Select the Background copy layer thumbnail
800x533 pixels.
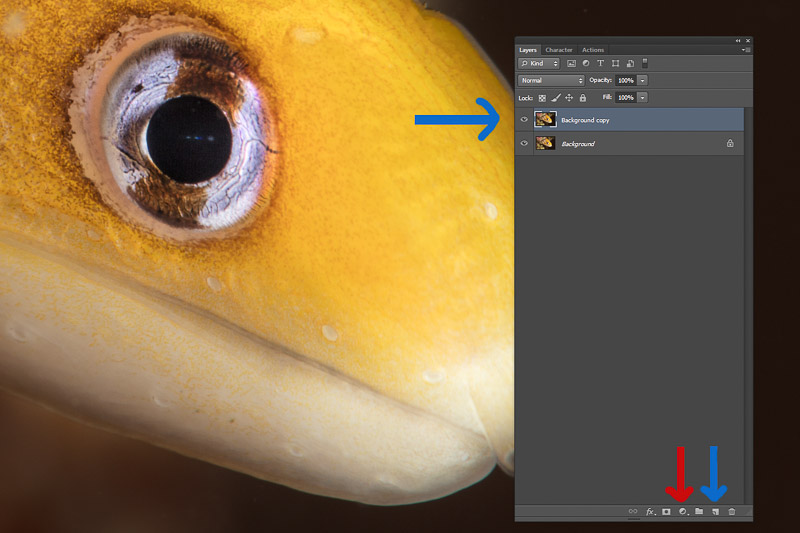tap(545, 120)
